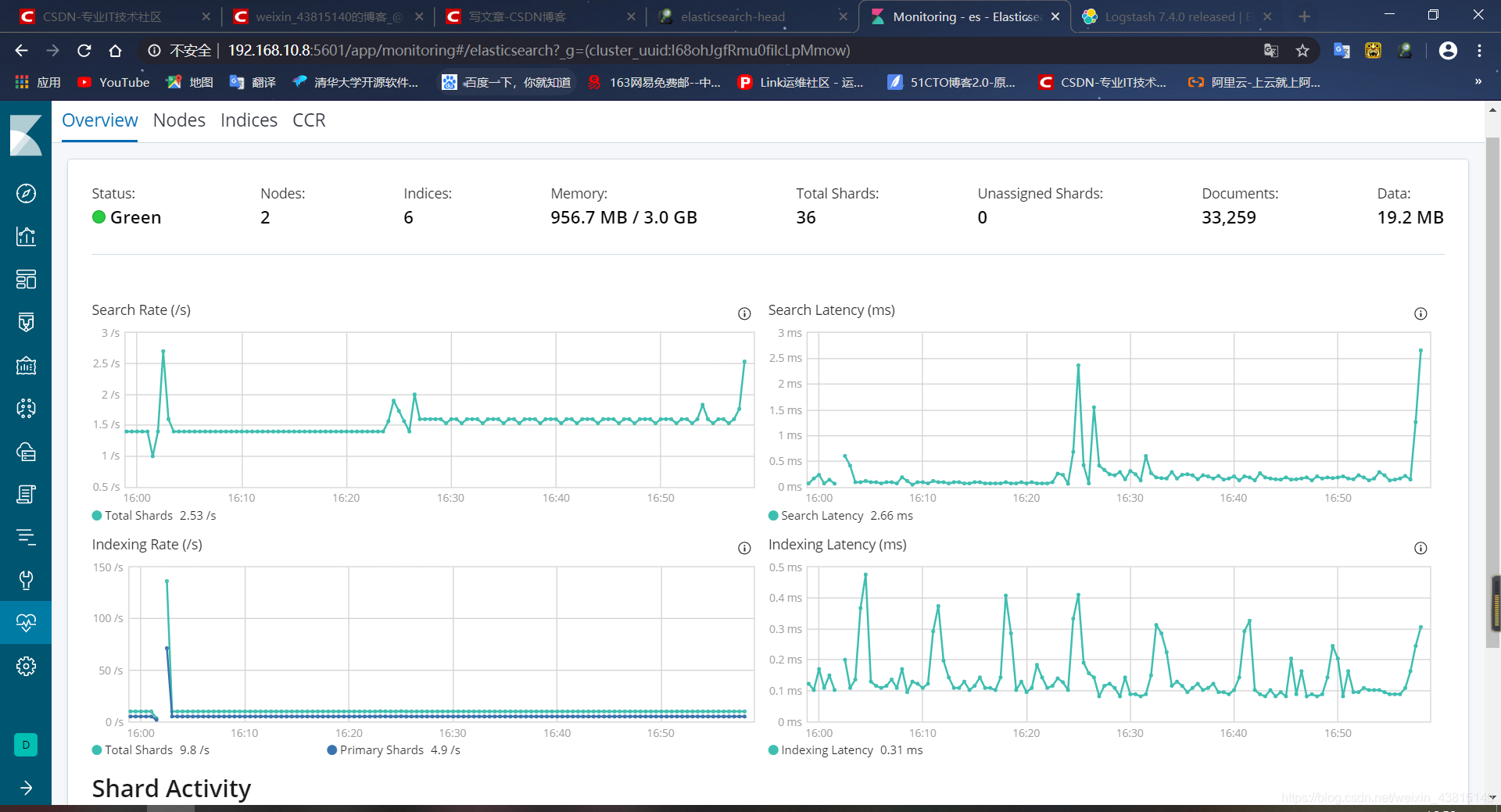Open Dev Tools wrench icon
This screenshot has width=1501, height=812.
[26, 580]
